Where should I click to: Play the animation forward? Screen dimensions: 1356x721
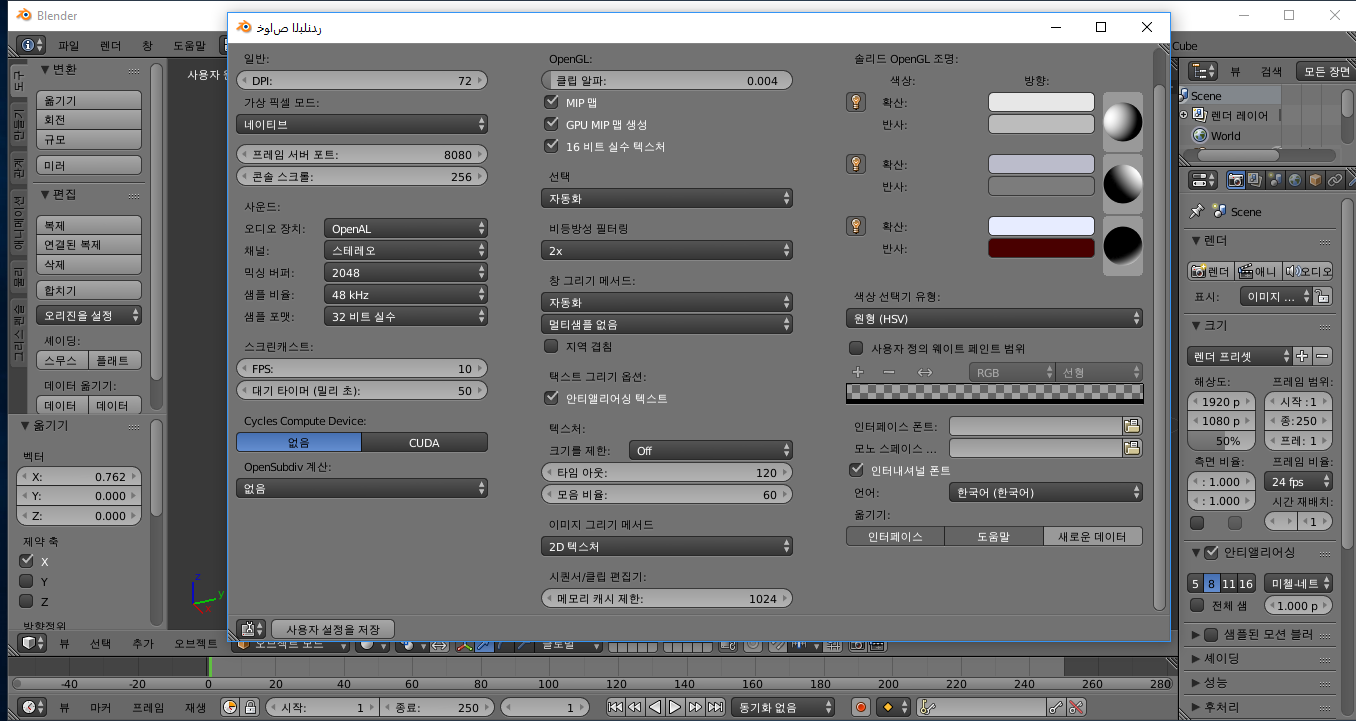[x=675, y=707]
